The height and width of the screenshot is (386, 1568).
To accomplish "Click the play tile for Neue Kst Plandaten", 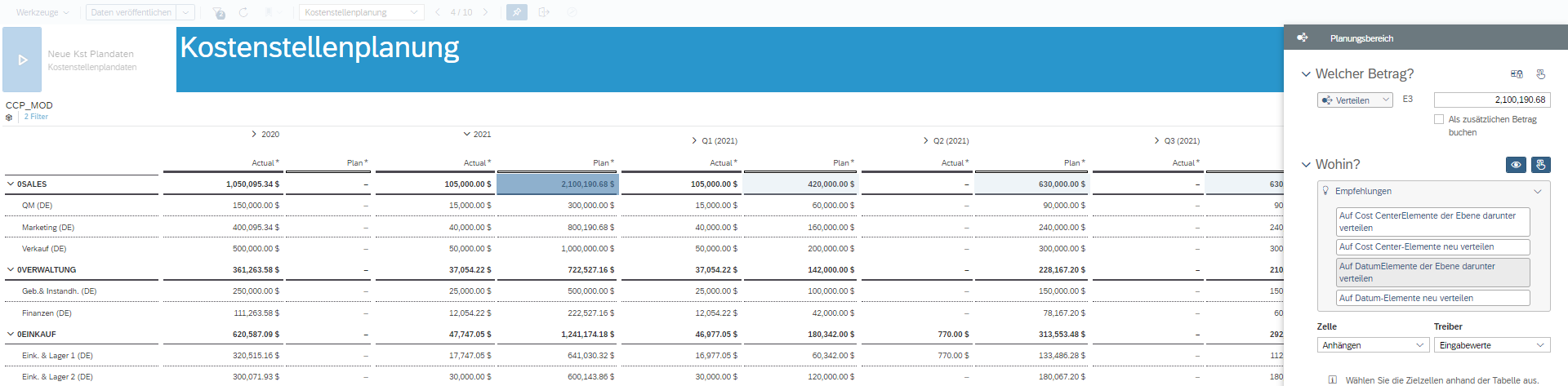I will [x=22, y=60].
